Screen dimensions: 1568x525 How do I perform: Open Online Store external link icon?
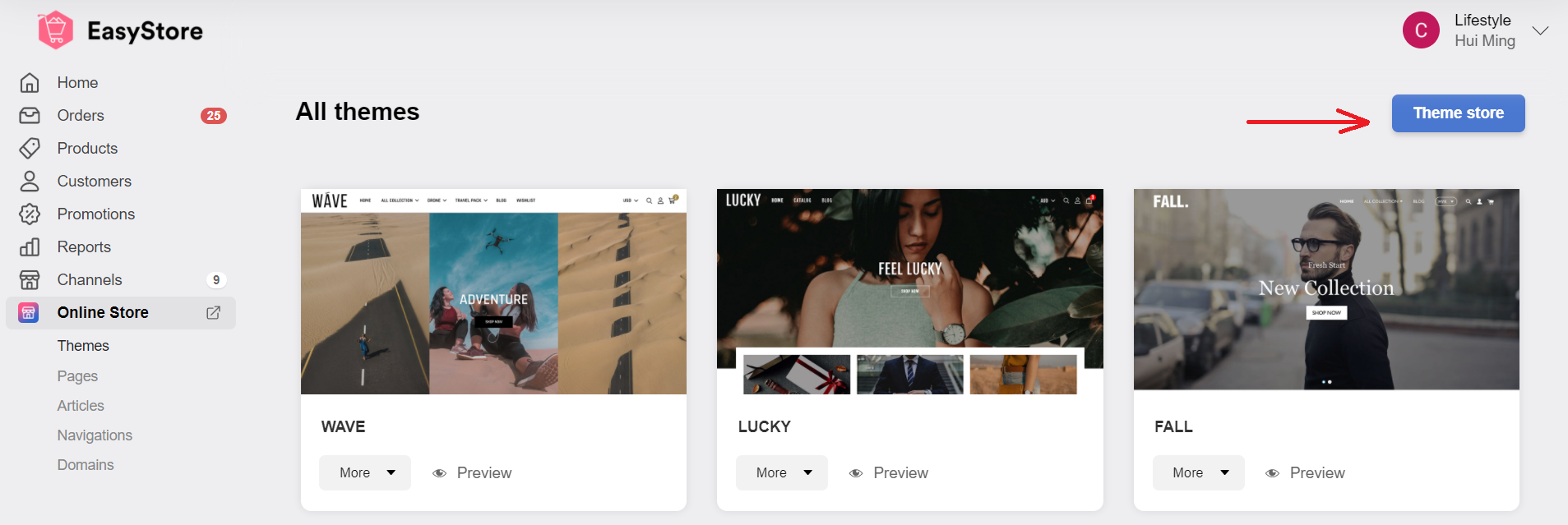[x=213, y=313]
